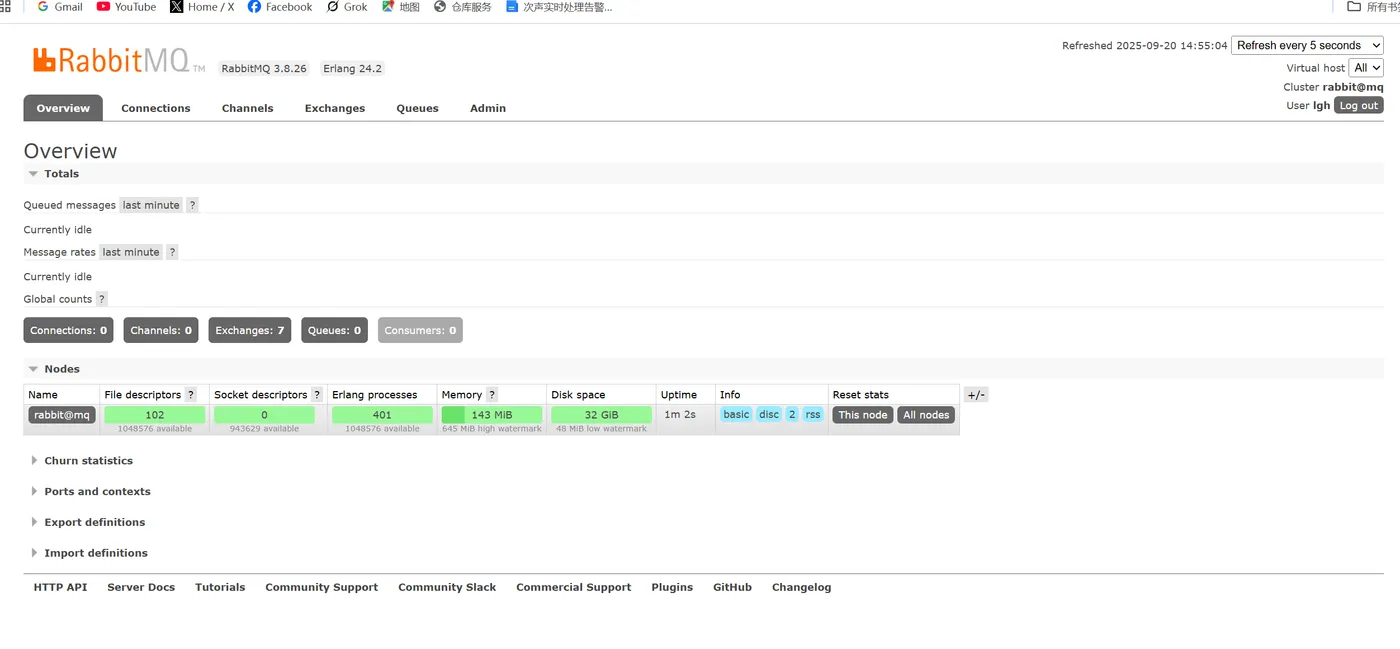
Task: Toggle node columns with +/- button
Action: [x=976, y=395]
